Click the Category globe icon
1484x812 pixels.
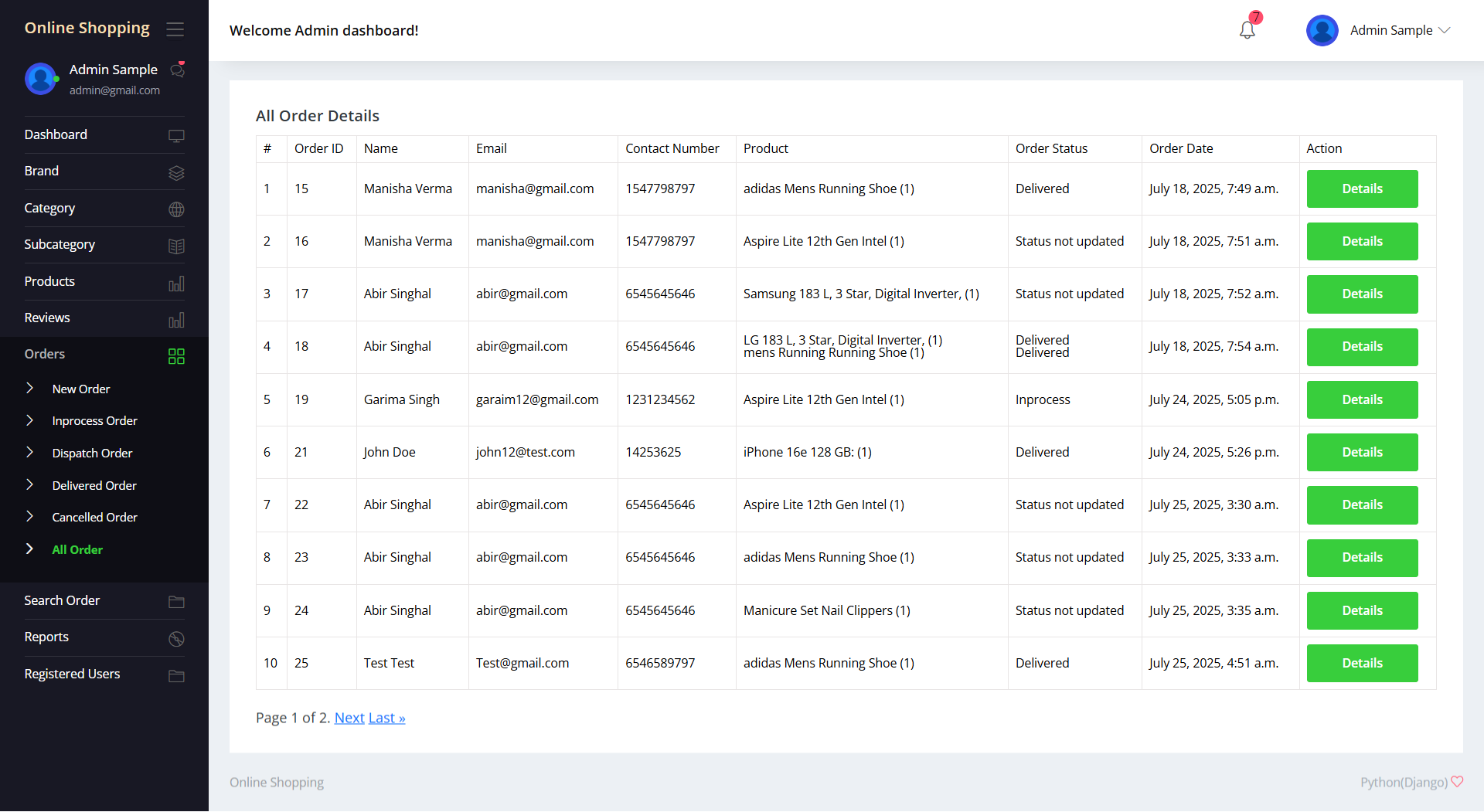click(176, 209)
